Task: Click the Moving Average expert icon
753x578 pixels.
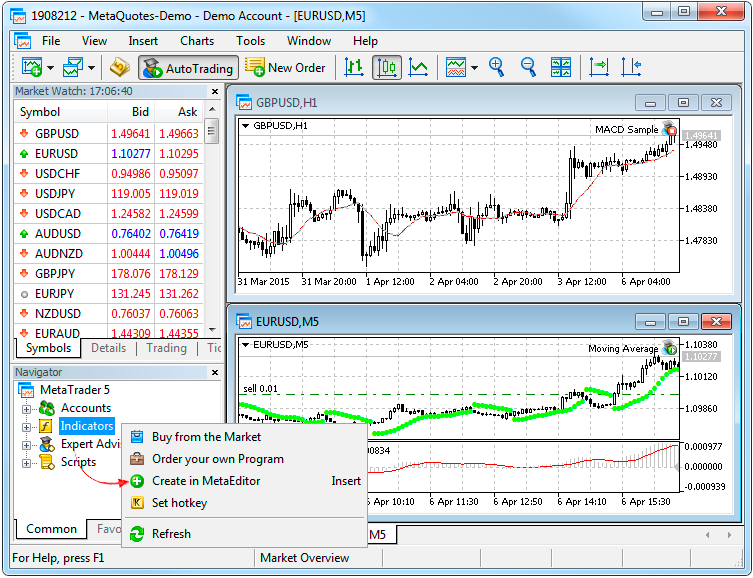Action: coord(669,348)
